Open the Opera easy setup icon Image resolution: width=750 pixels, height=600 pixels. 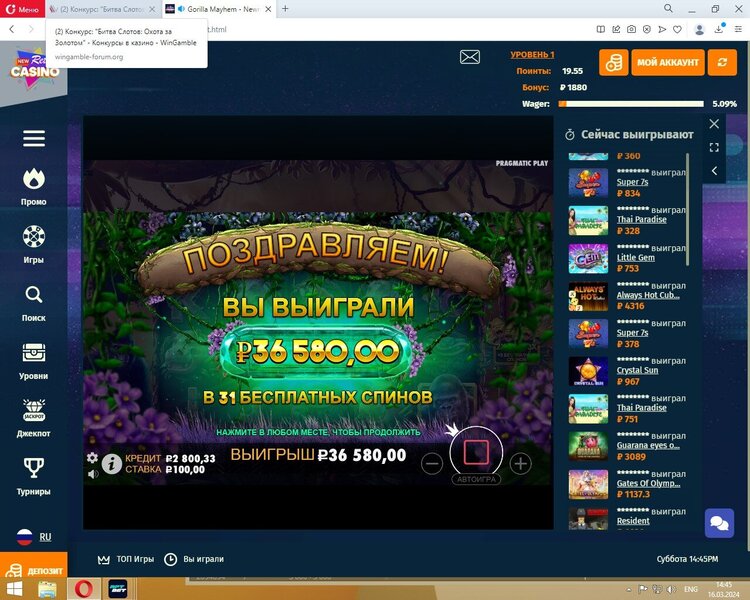pyautogui.click(x=738, y=29)
